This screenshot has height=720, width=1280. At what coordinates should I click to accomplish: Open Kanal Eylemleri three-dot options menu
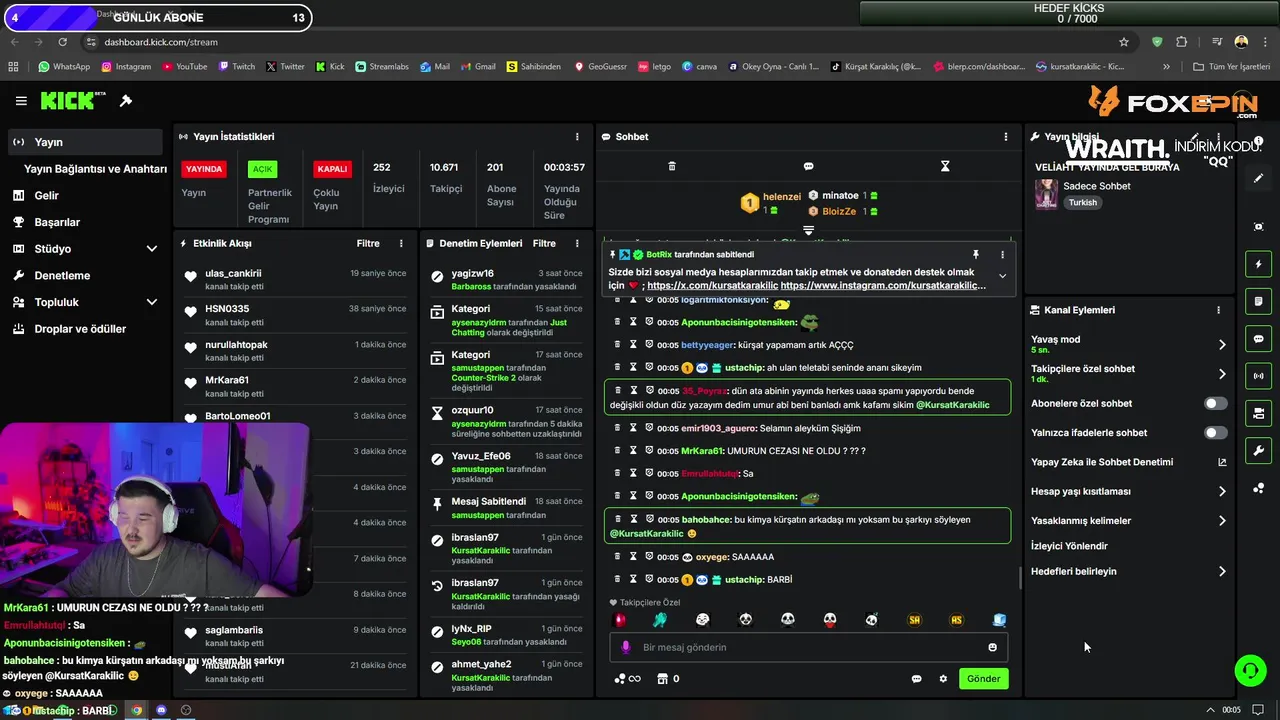[1218, 310]
